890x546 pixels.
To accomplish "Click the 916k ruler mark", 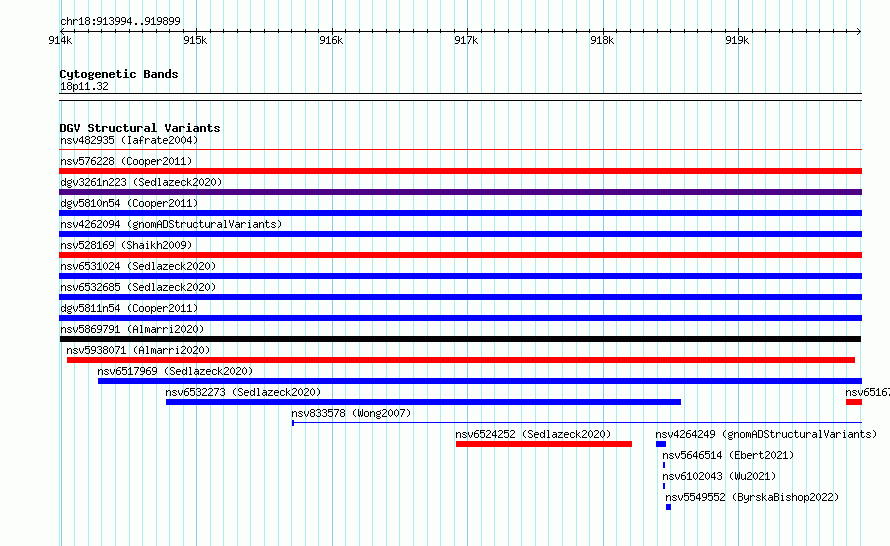I will coord(331,40).
